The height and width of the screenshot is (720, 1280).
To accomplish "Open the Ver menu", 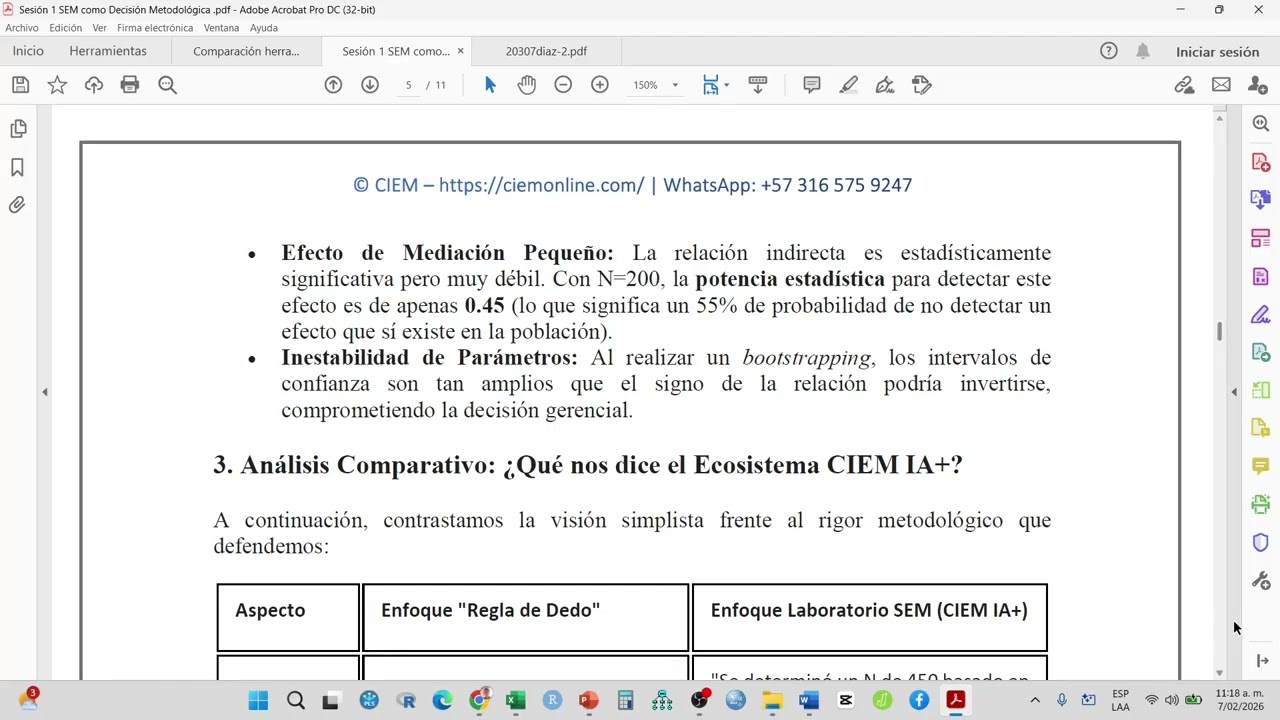I will [x=99, y=28].
